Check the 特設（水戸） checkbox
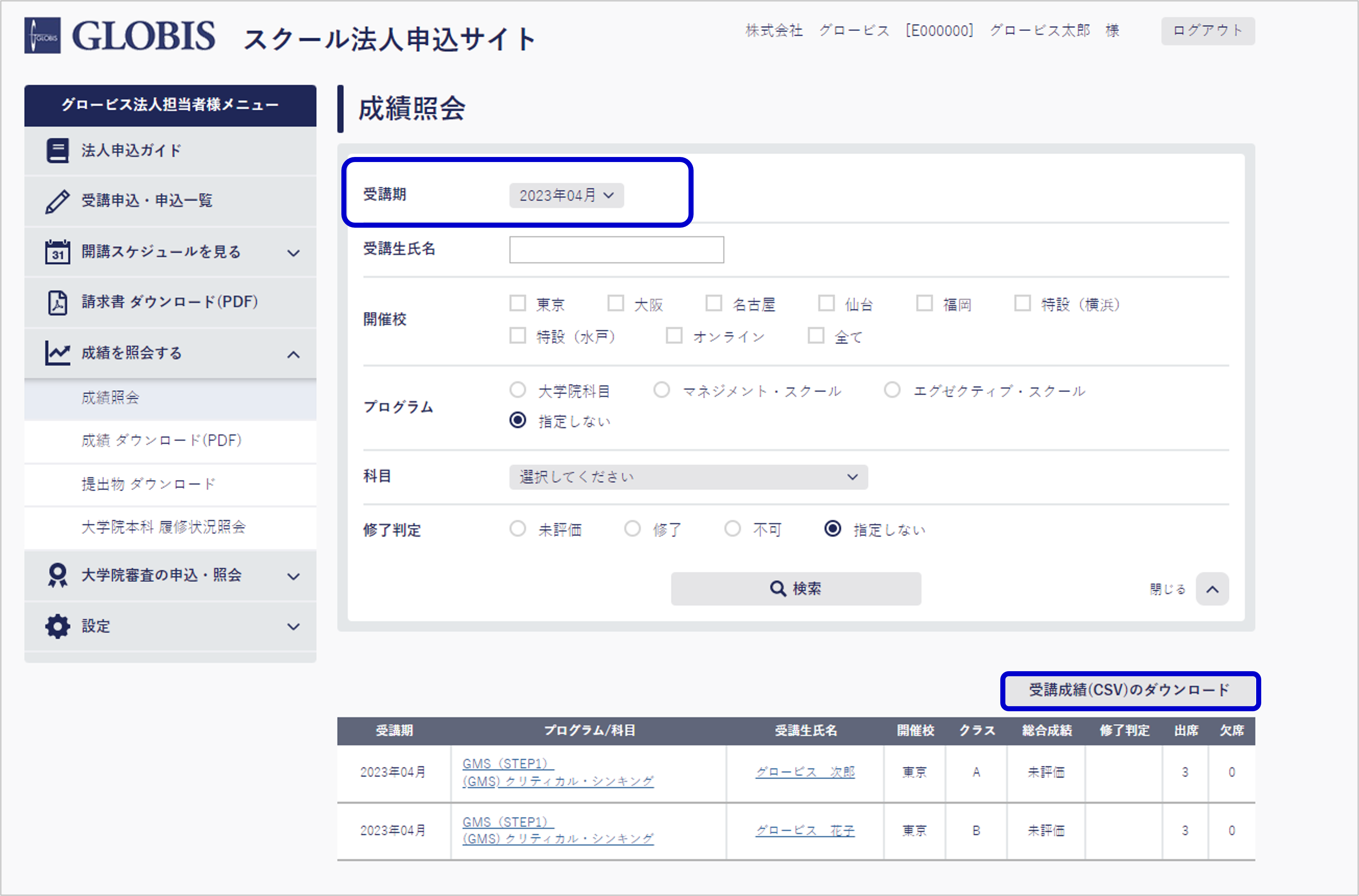Image resolution: width=1359 pixels, height=896 pixels. pos(517,336)
